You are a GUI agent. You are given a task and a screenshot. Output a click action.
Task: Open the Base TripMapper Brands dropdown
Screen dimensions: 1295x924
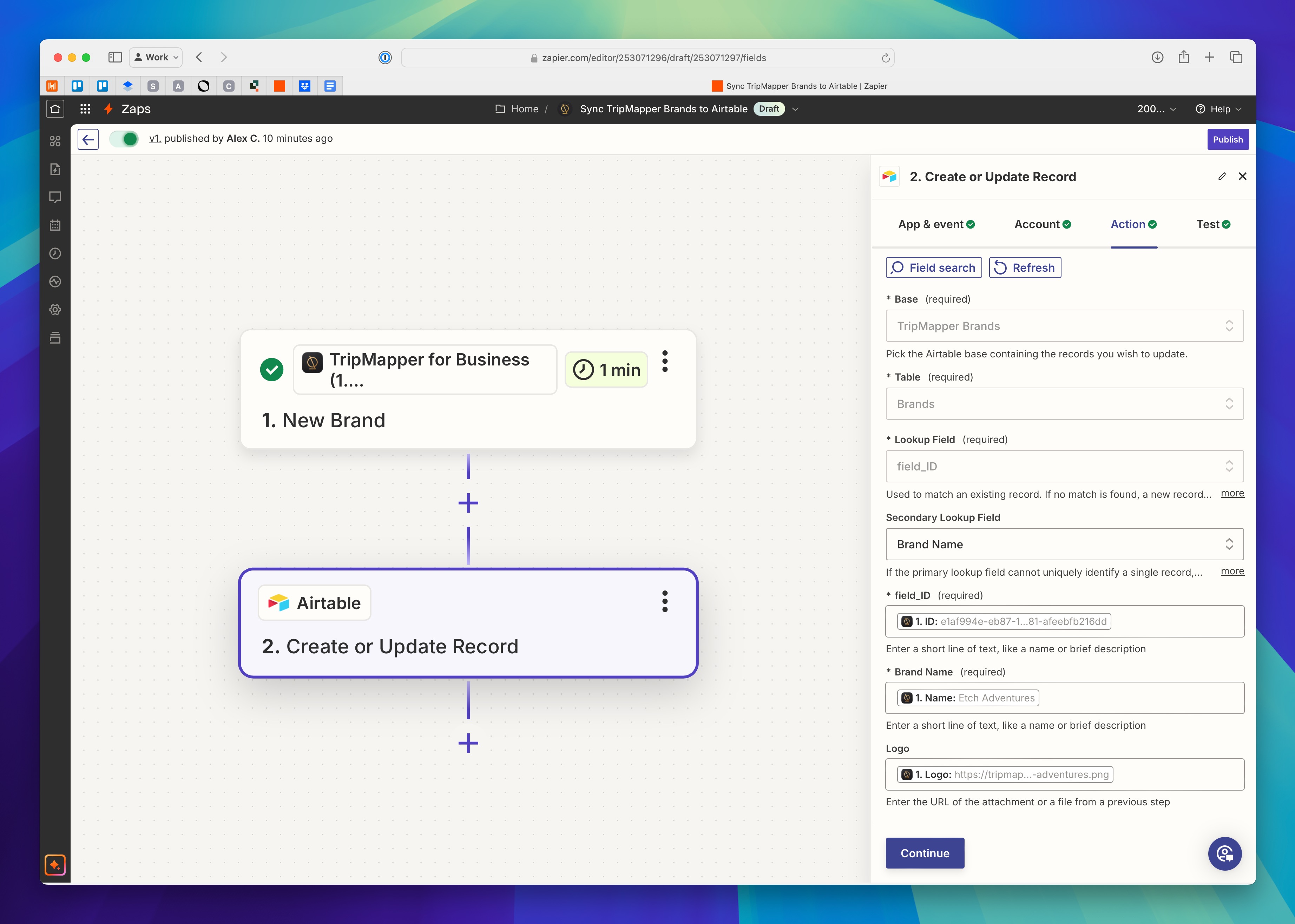pyautogui.click(x=1064, y=326)
